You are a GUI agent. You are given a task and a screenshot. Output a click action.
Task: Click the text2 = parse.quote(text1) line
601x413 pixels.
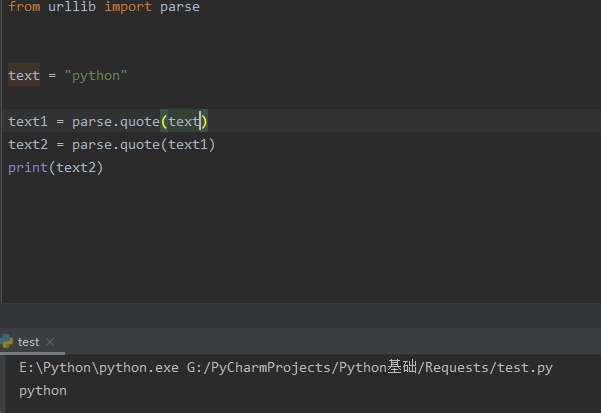pyautogui.click(x=112, y=144)
